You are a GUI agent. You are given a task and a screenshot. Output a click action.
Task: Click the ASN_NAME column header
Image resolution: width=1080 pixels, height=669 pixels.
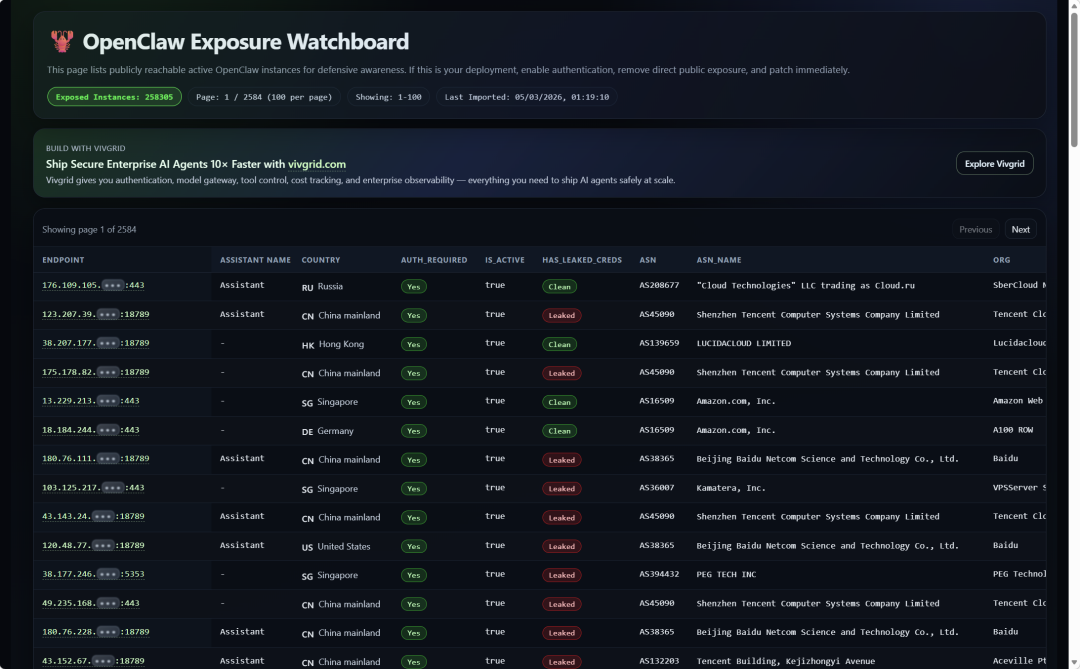pyautogui.click(x=719, y=260)
